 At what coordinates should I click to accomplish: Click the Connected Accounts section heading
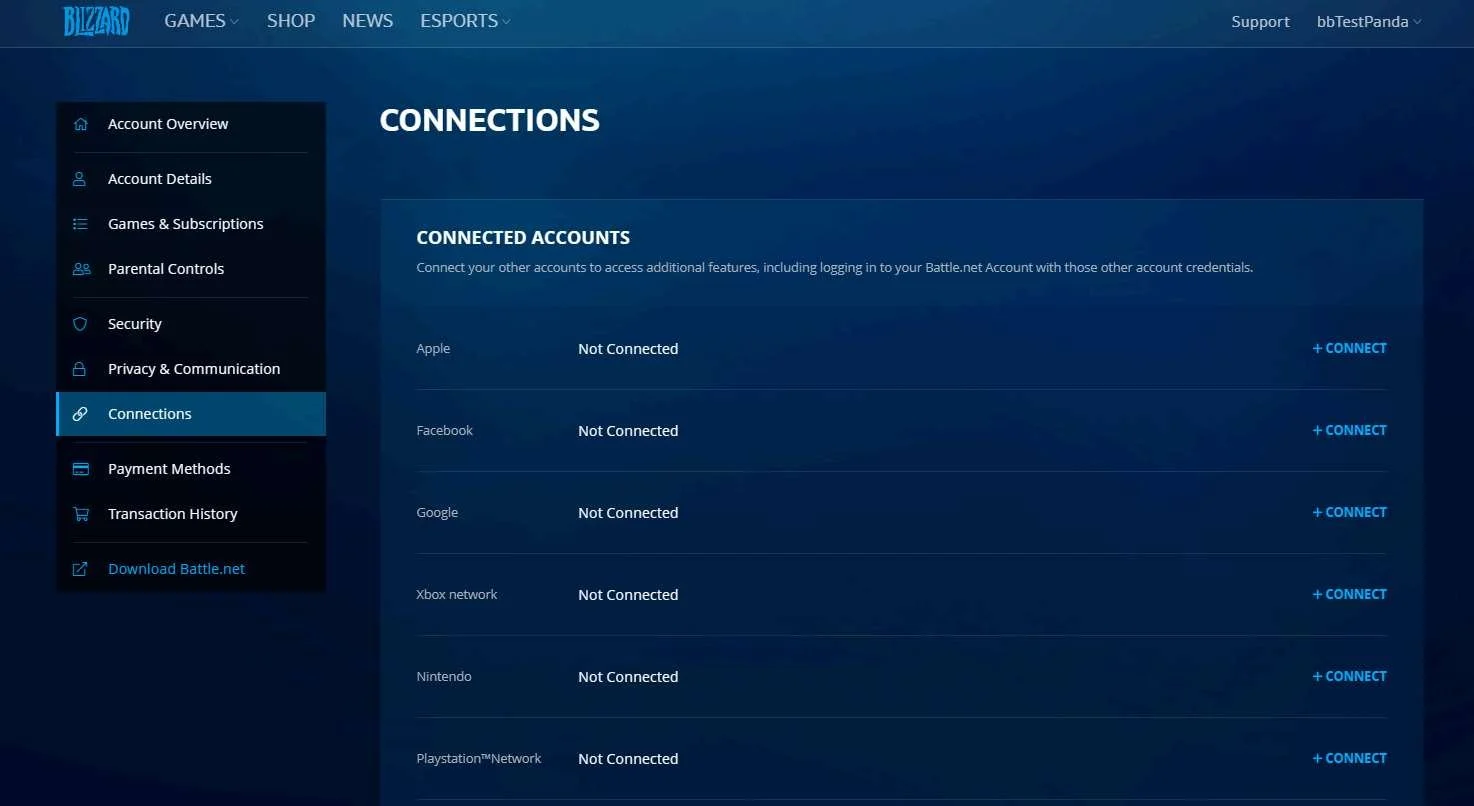[523, 238]
